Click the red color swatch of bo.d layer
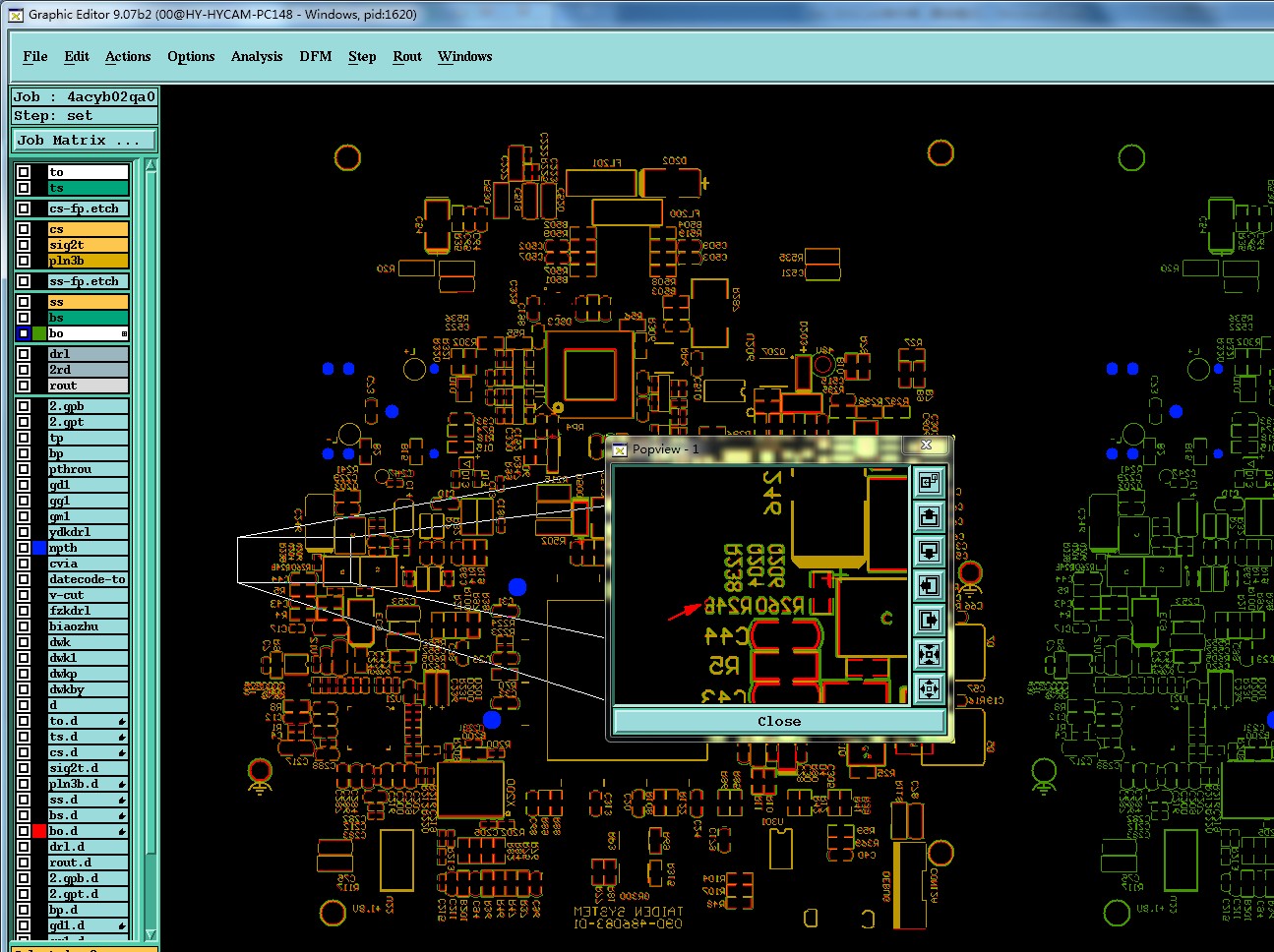Screen dimensions: 1274x952 [x=39, y=831]
